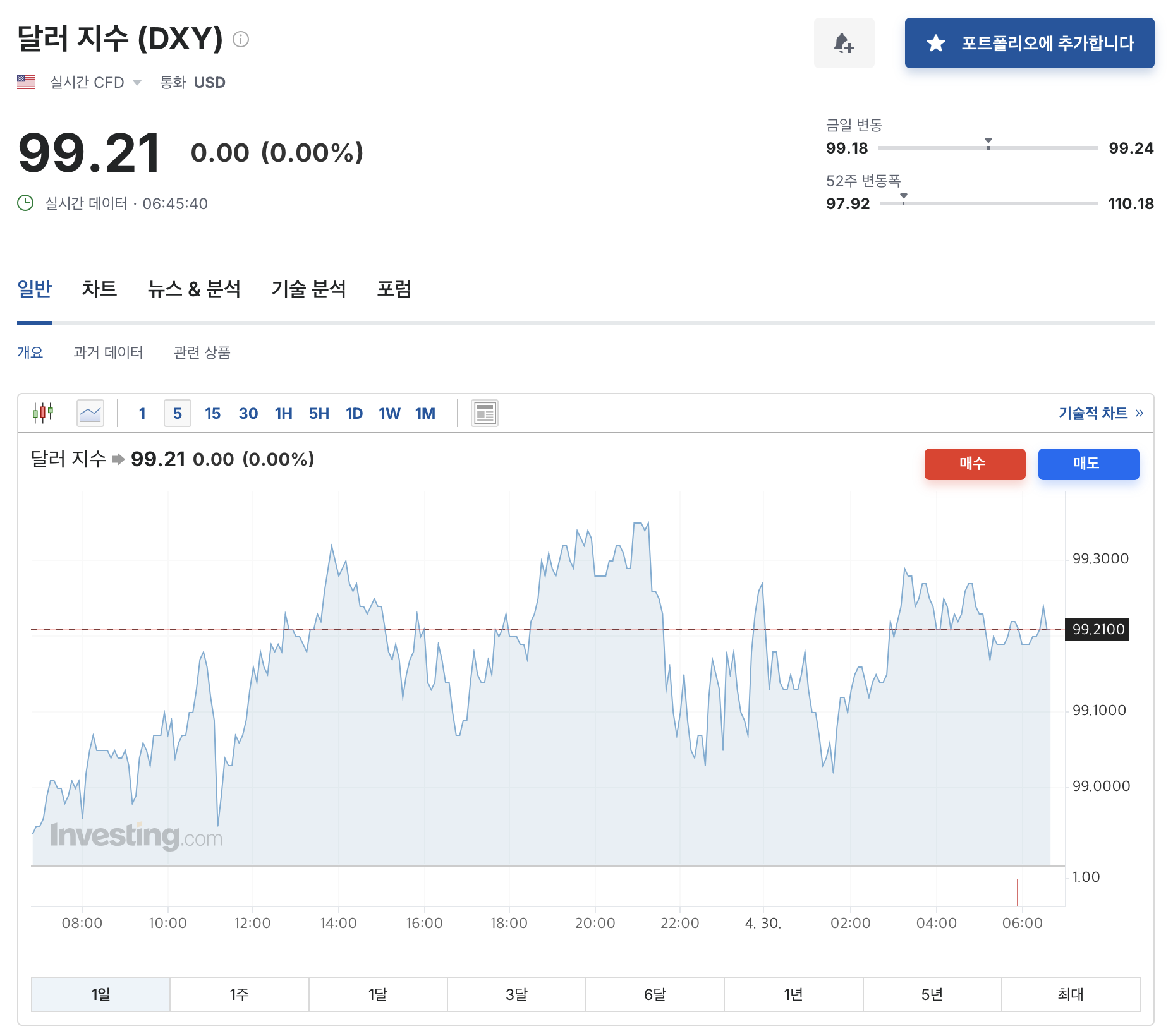Open the news overlay icon in chart toolbar
1173x1036 pixels.
pyautogui.click(x=485, y=413)
